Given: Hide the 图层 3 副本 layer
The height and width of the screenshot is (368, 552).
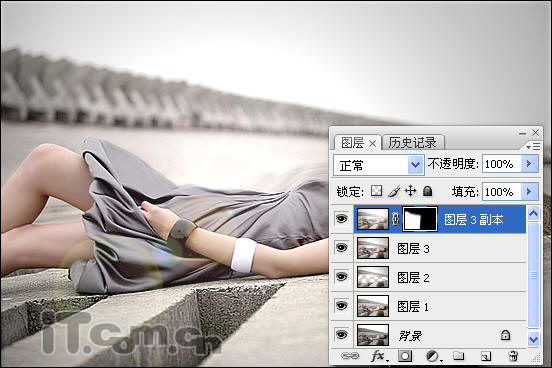Looking at the screenshot, I should (x=341, y=219).
